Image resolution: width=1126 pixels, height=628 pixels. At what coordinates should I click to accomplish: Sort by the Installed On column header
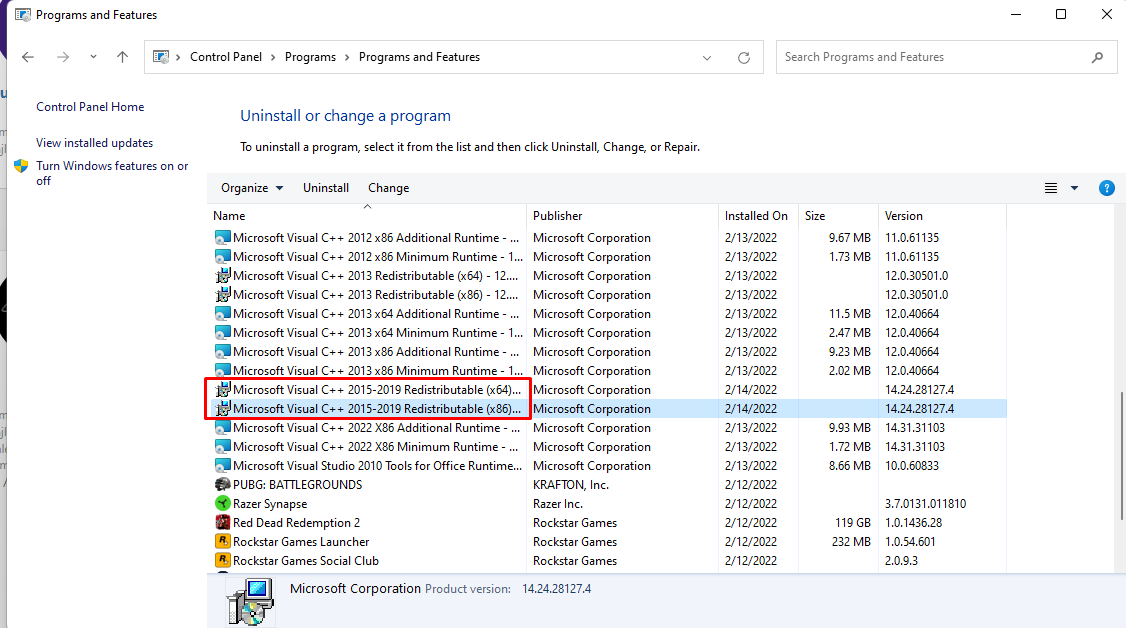(758, 216)
